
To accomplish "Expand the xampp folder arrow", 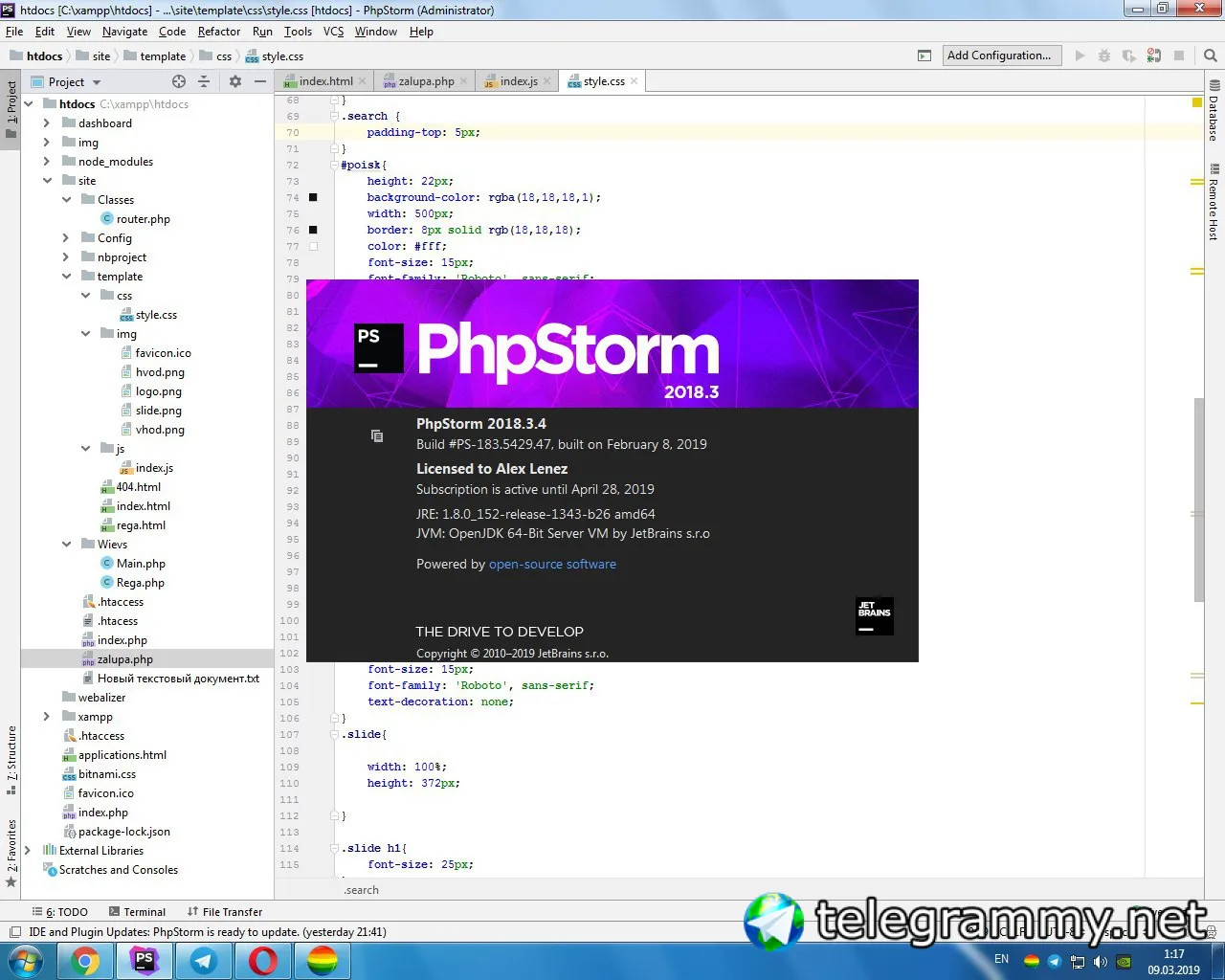I will pyautogui.click(x=47, y=717).
